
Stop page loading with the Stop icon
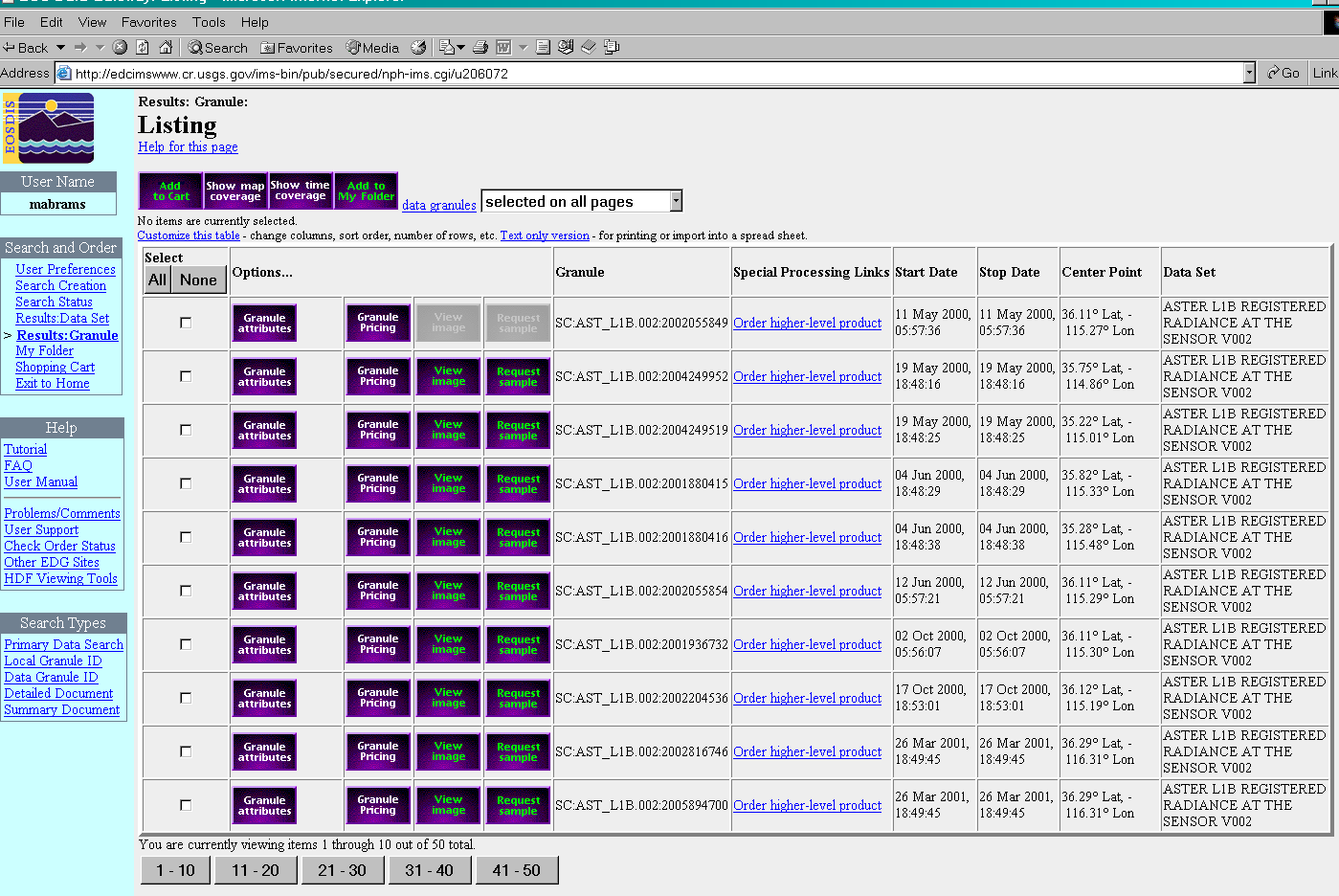(120, 47)
